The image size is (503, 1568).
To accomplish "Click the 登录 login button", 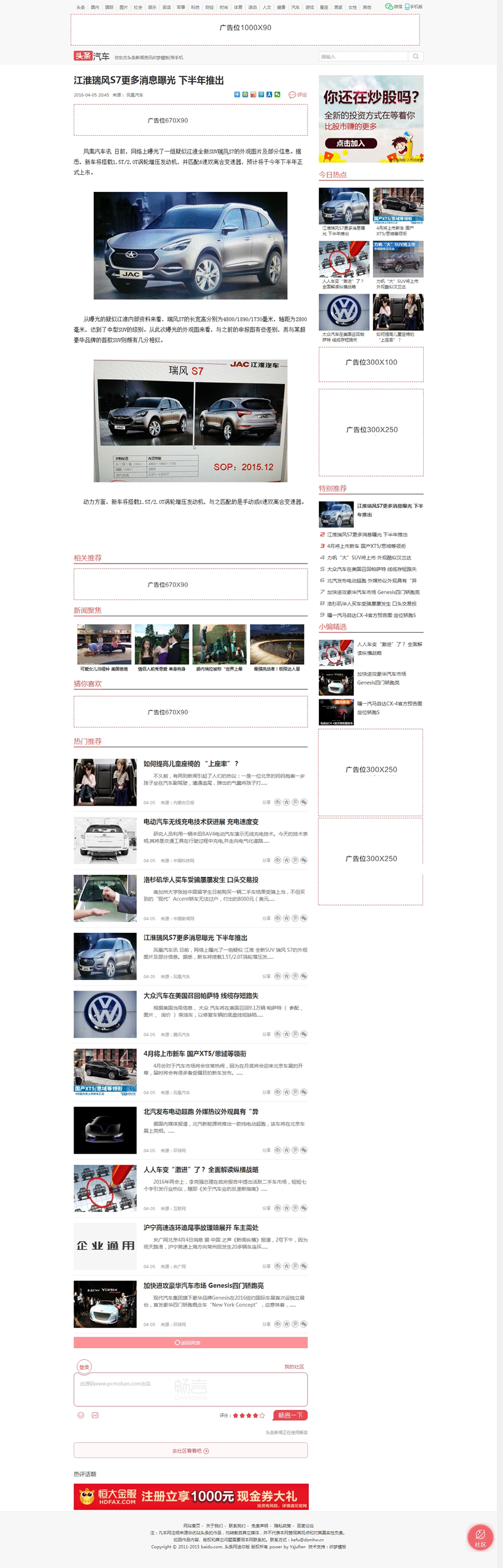I will (x=84, y=1366).
